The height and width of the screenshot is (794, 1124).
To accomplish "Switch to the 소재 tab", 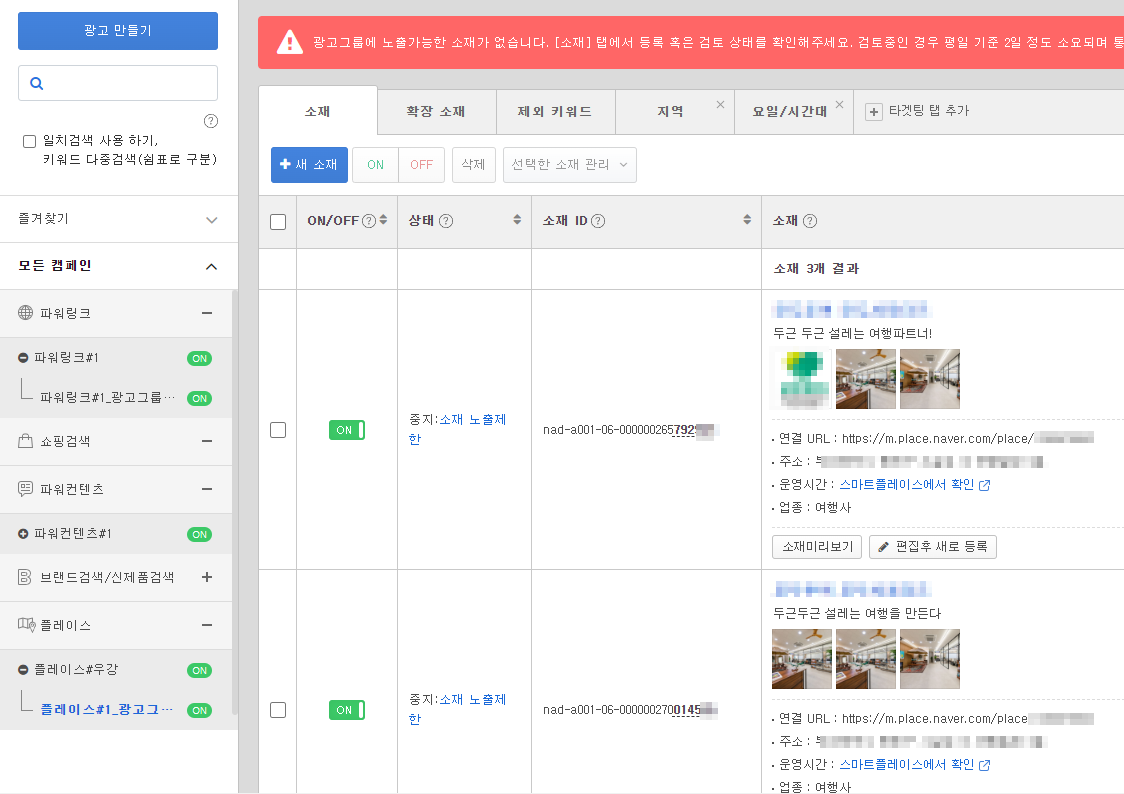I will tap(318, 111).
